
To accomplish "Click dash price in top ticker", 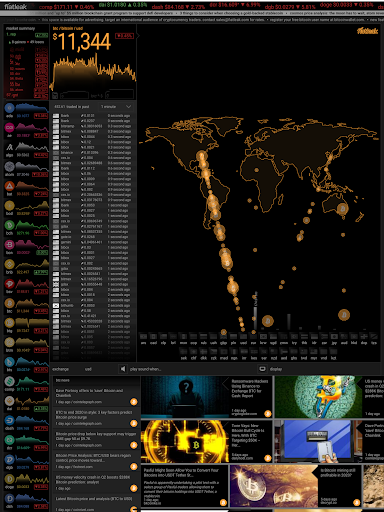I will [x=178, y=7].
